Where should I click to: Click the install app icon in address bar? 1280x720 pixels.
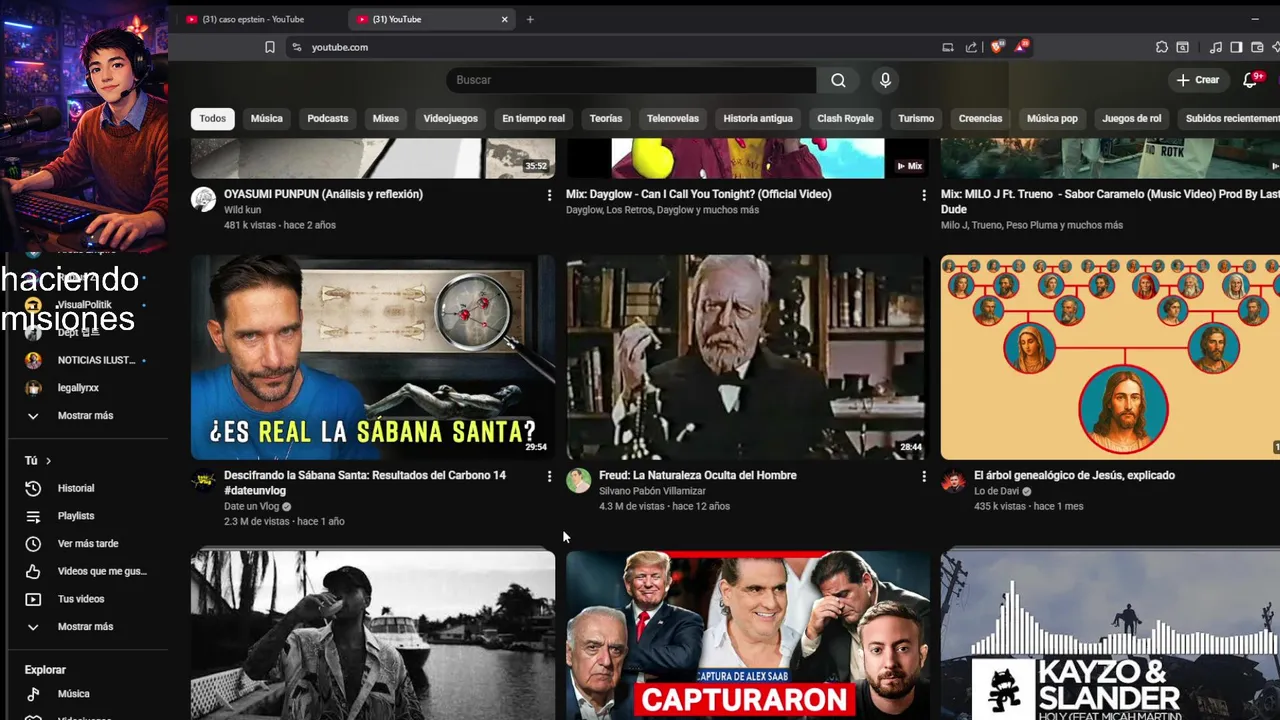coord(948,47)
